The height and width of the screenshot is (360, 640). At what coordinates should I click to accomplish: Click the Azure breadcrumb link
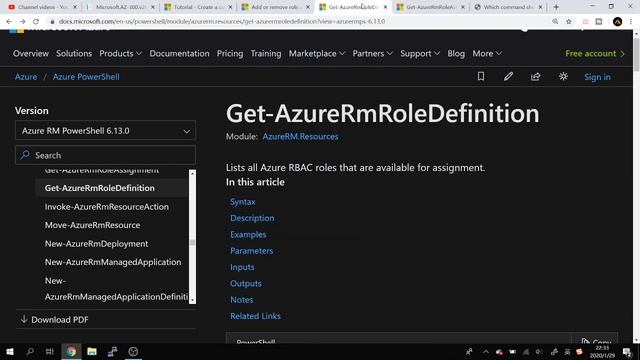pos(26,77)
